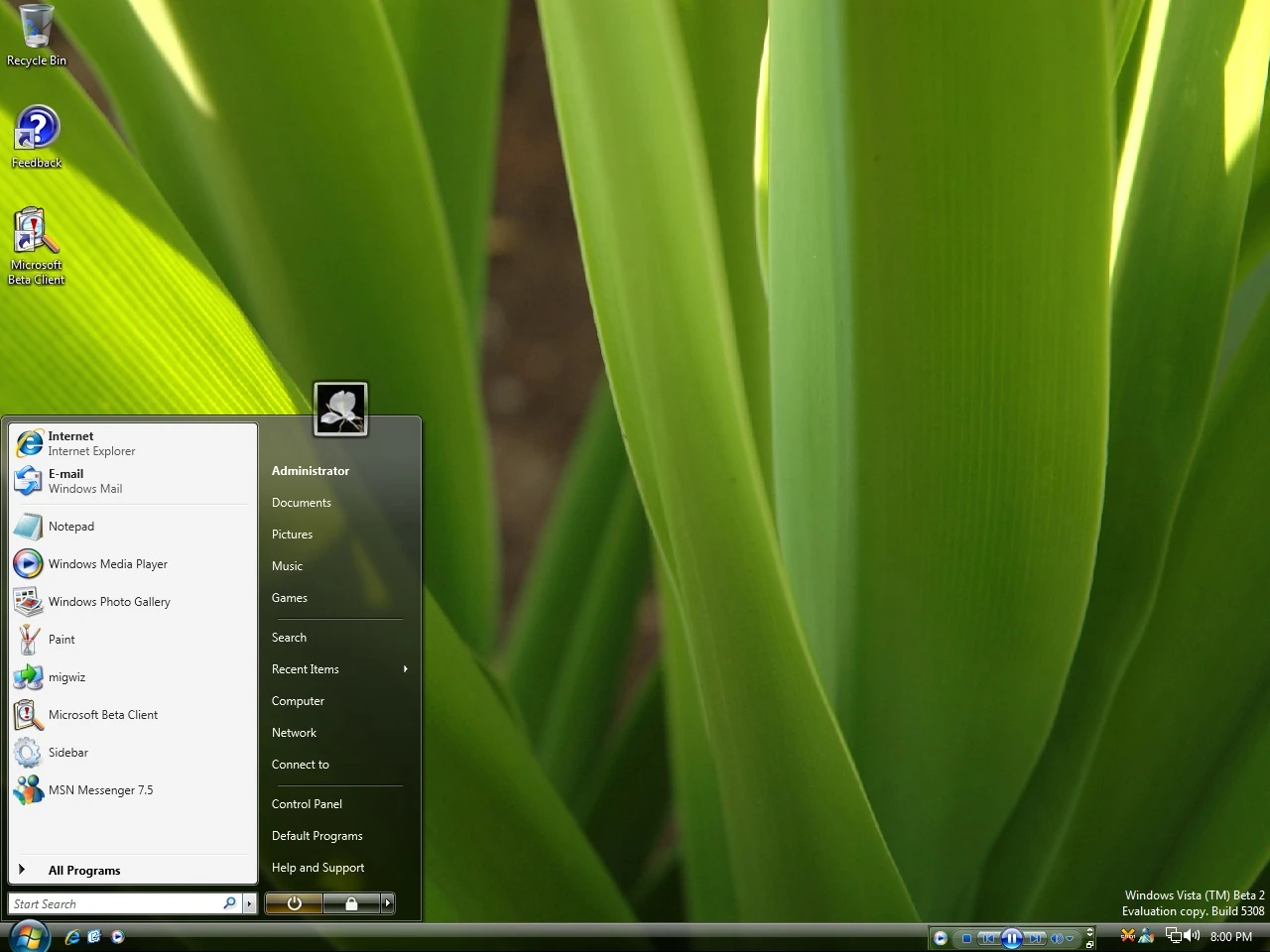Screen dimensions: 1270x952
Task: Open MSN Messenger 7.5
Action: (133, 790)
